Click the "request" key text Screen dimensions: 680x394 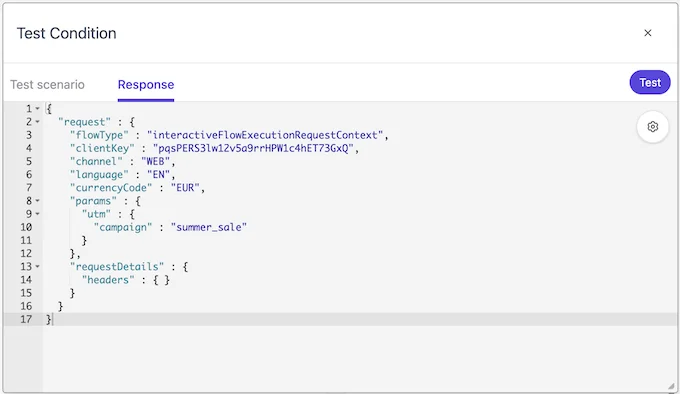(x=85, y=122)
